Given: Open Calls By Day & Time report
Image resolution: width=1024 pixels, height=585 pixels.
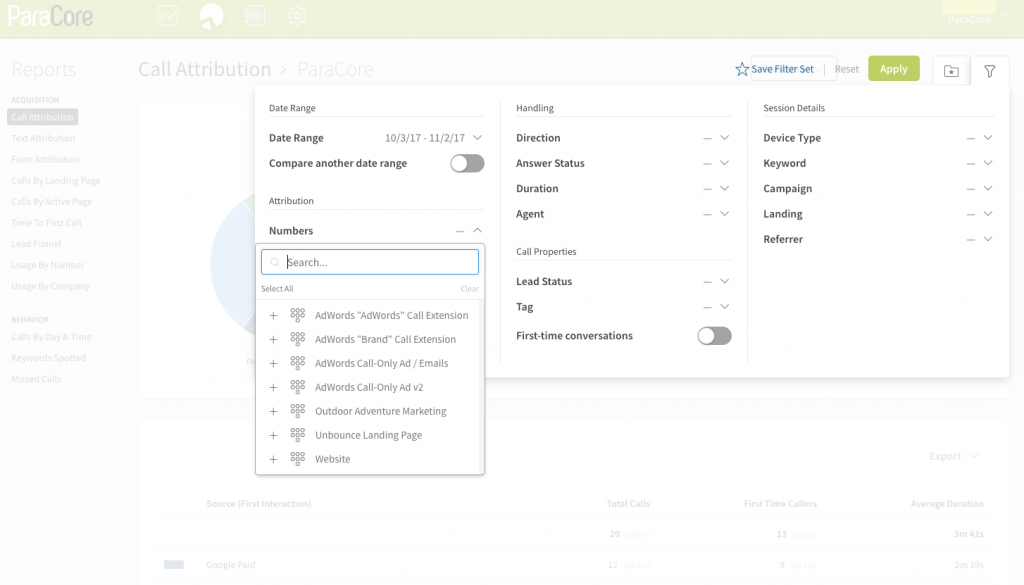Looking at the screenshot, I should coord(51,337).
